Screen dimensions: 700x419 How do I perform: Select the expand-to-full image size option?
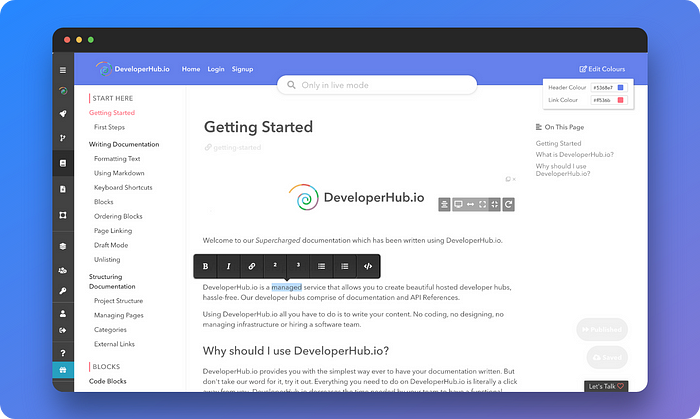pyautogui.click(x=482, y=204)
